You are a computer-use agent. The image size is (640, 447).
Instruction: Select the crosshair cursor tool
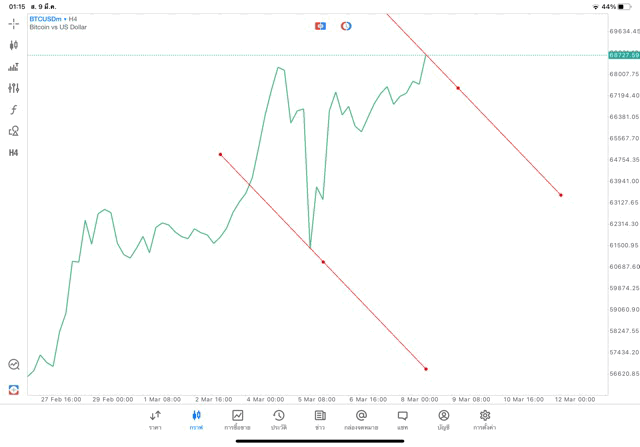[14, 23]
